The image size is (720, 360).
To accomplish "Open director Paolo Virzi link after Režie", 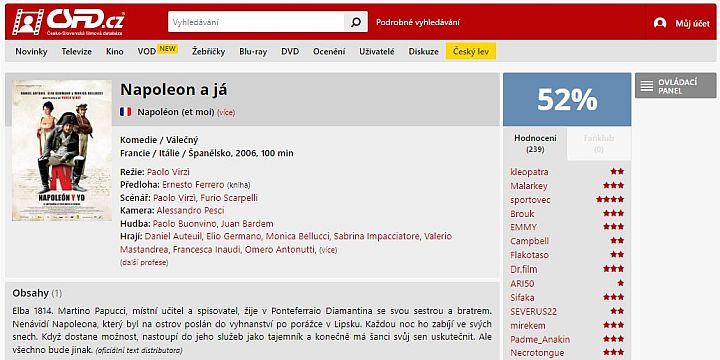I will point(168,172).
